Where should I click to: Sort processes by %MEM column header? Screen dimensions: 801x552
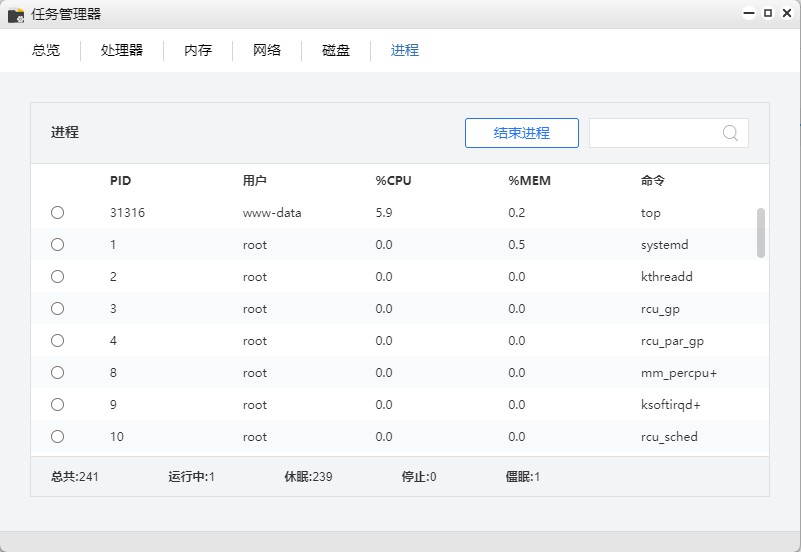(529, 181)
